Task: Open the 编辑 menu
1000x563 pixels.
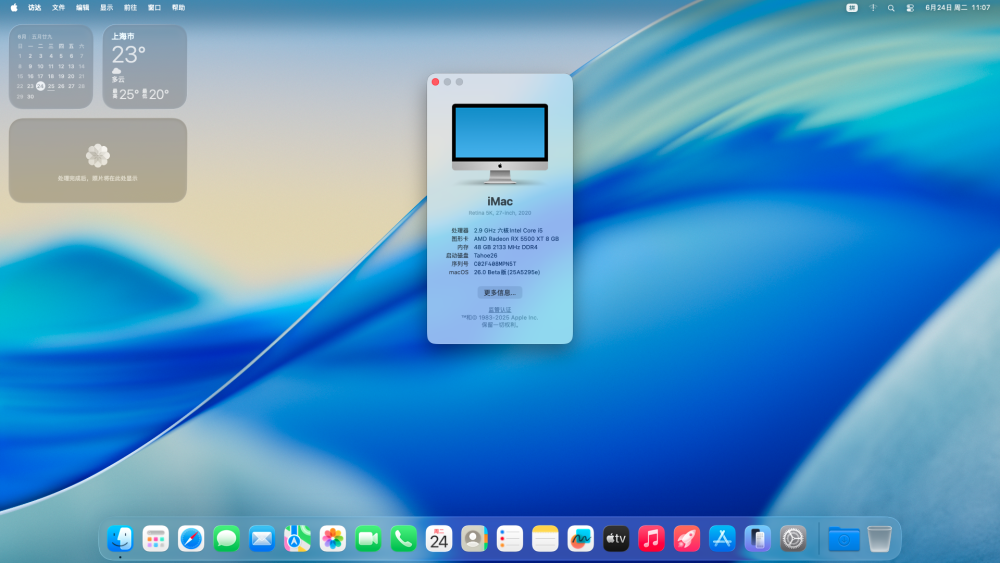Action: [x=83, y=8]
